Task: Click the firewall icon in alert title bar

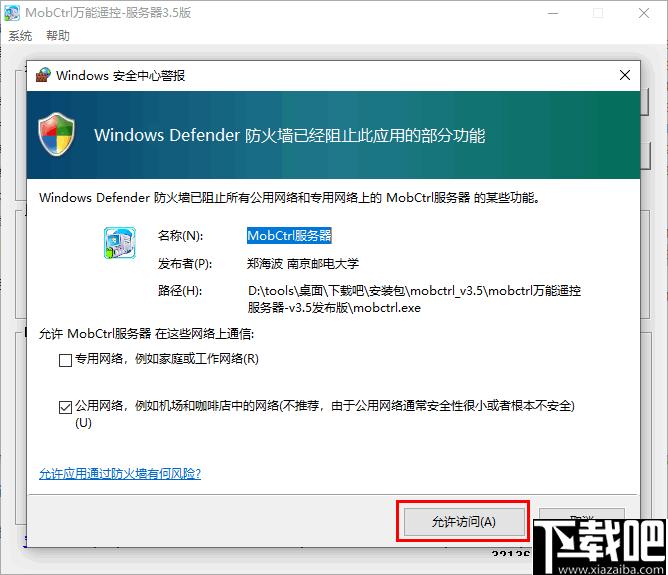Action: click(43, 75)
